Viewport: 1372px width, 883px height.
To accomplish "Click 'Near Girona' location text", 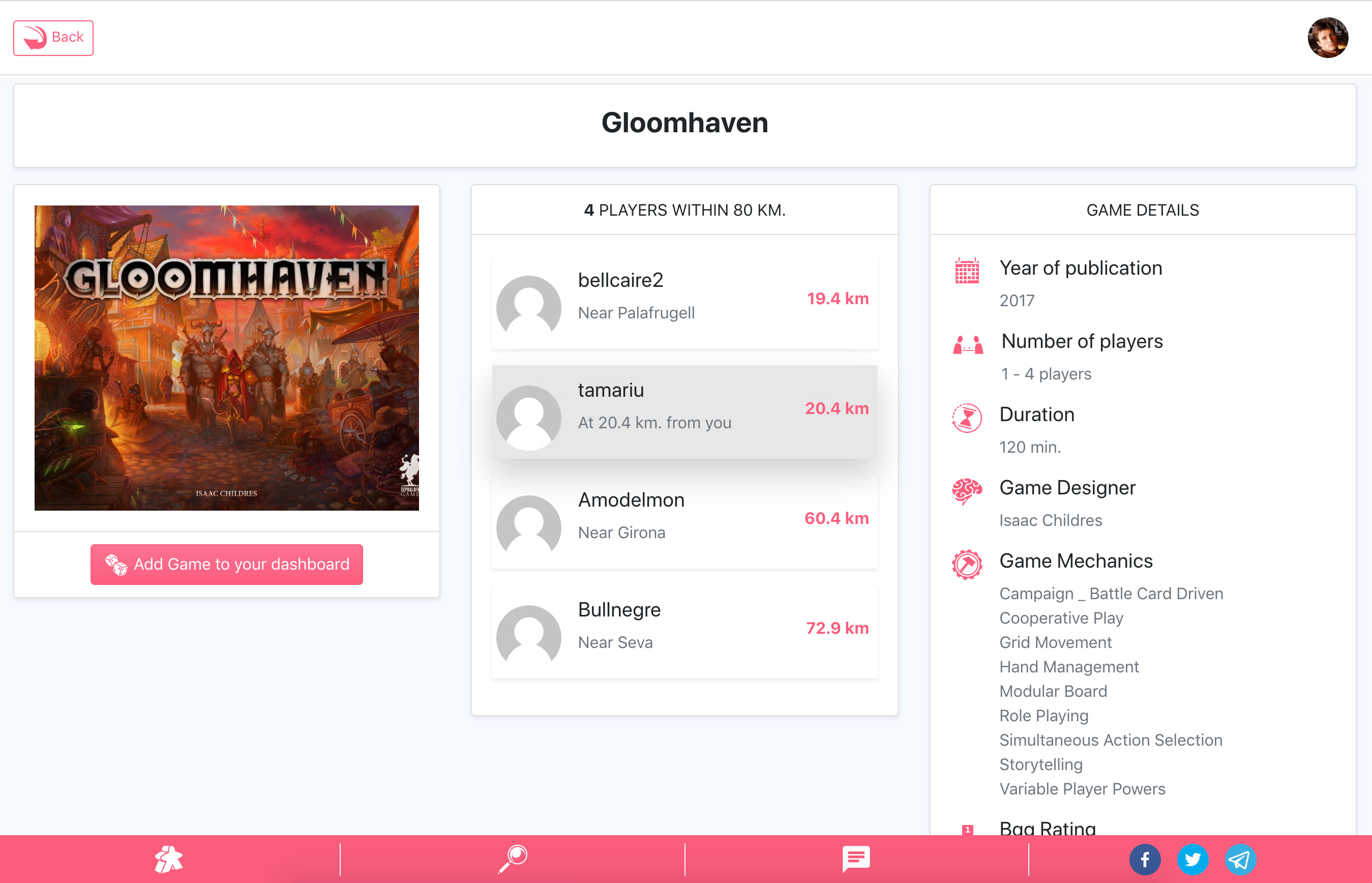I will pyautogui.click(x=621, y=533).
